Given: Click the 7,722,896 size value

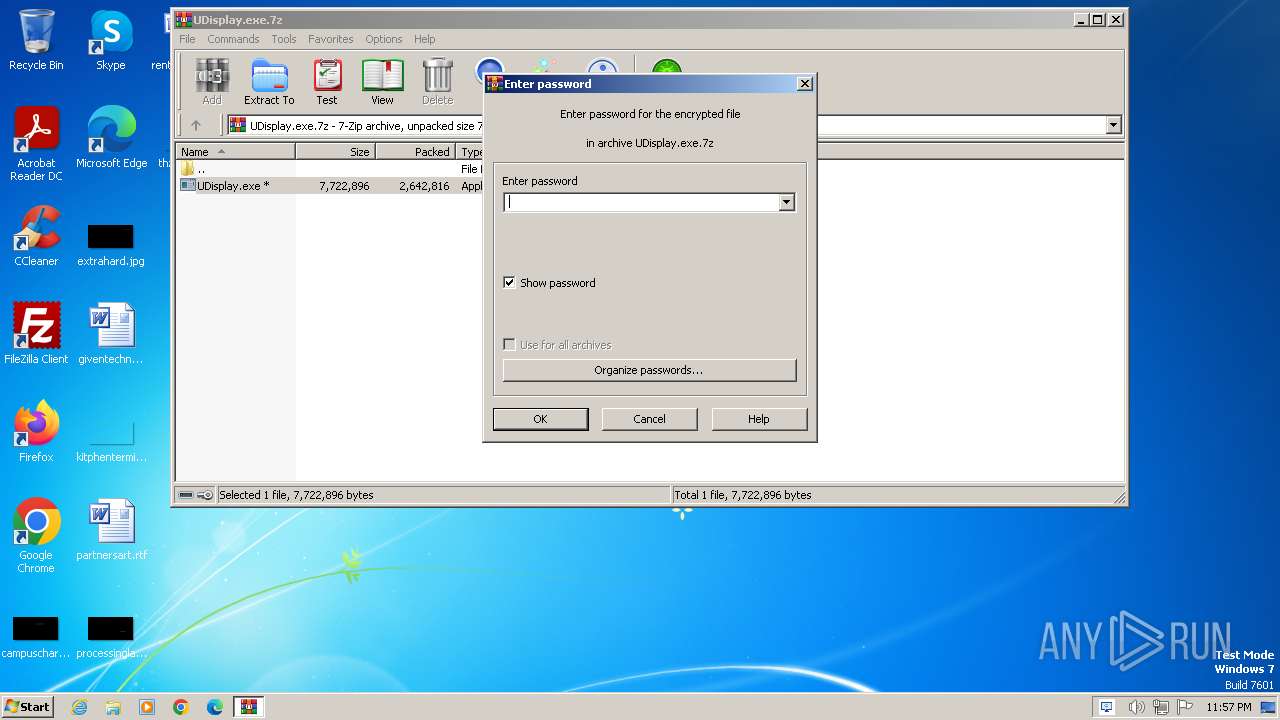Looking at the screenshot, I should 344,186.
